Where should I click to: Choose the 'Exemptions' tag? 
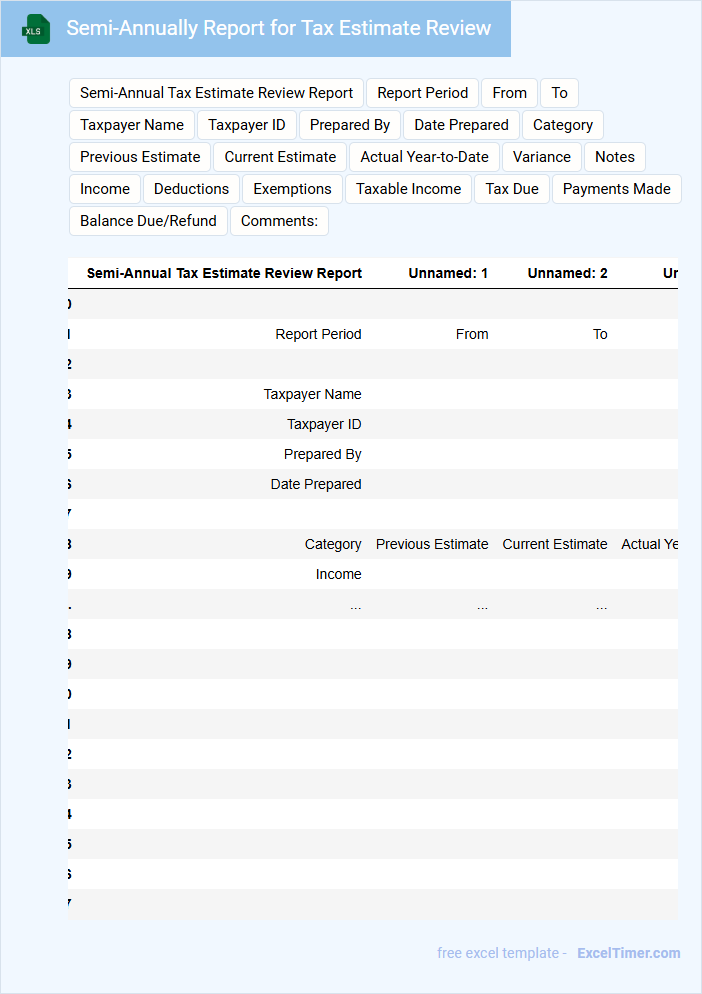tap(292, 189)
